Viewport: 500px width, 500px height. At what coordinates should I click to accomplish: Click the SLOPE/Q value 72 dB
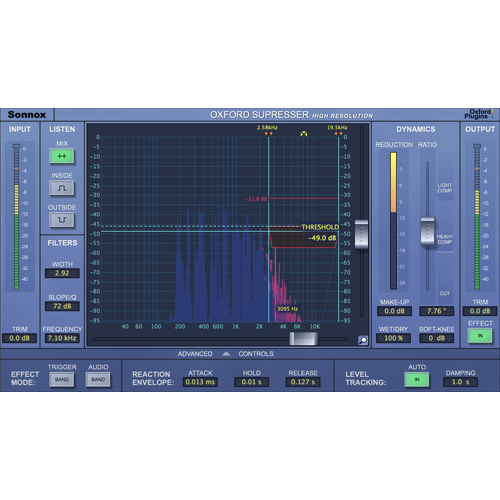point(62,306)
